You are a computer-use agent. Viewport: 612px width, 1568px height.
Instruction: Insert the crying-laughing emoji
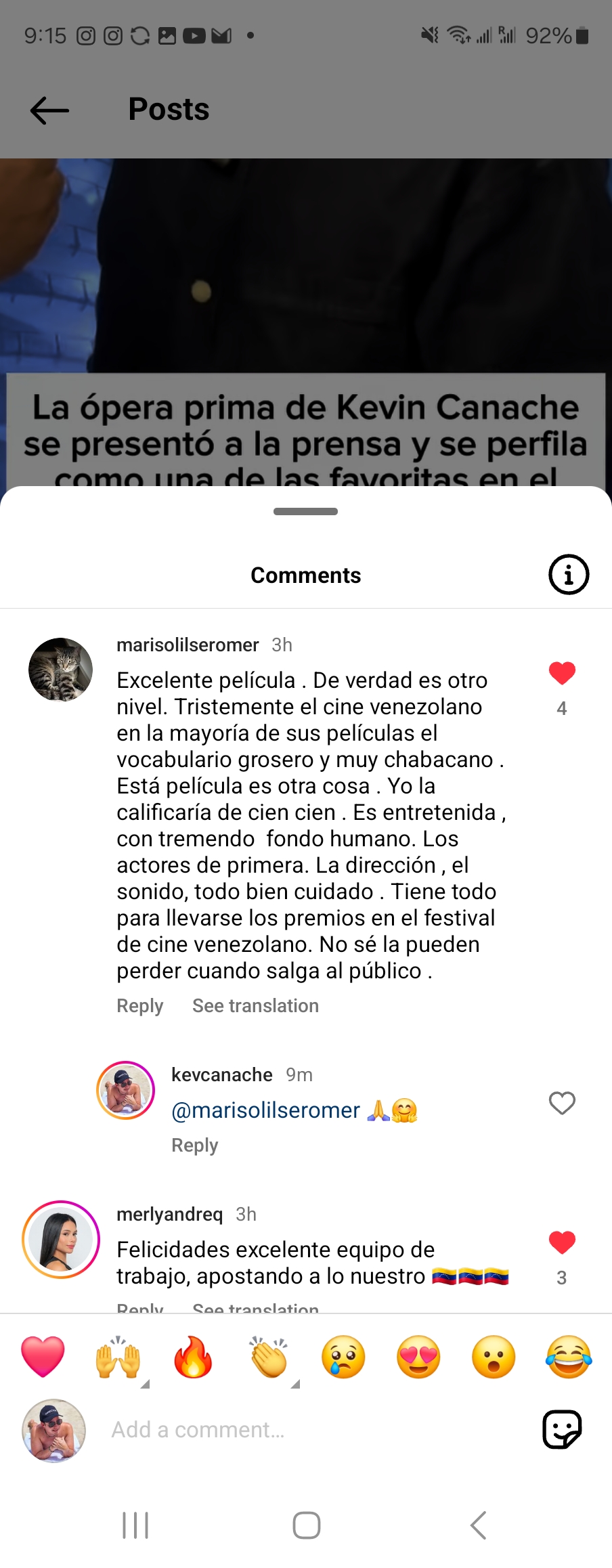(x=569, y=1357)
